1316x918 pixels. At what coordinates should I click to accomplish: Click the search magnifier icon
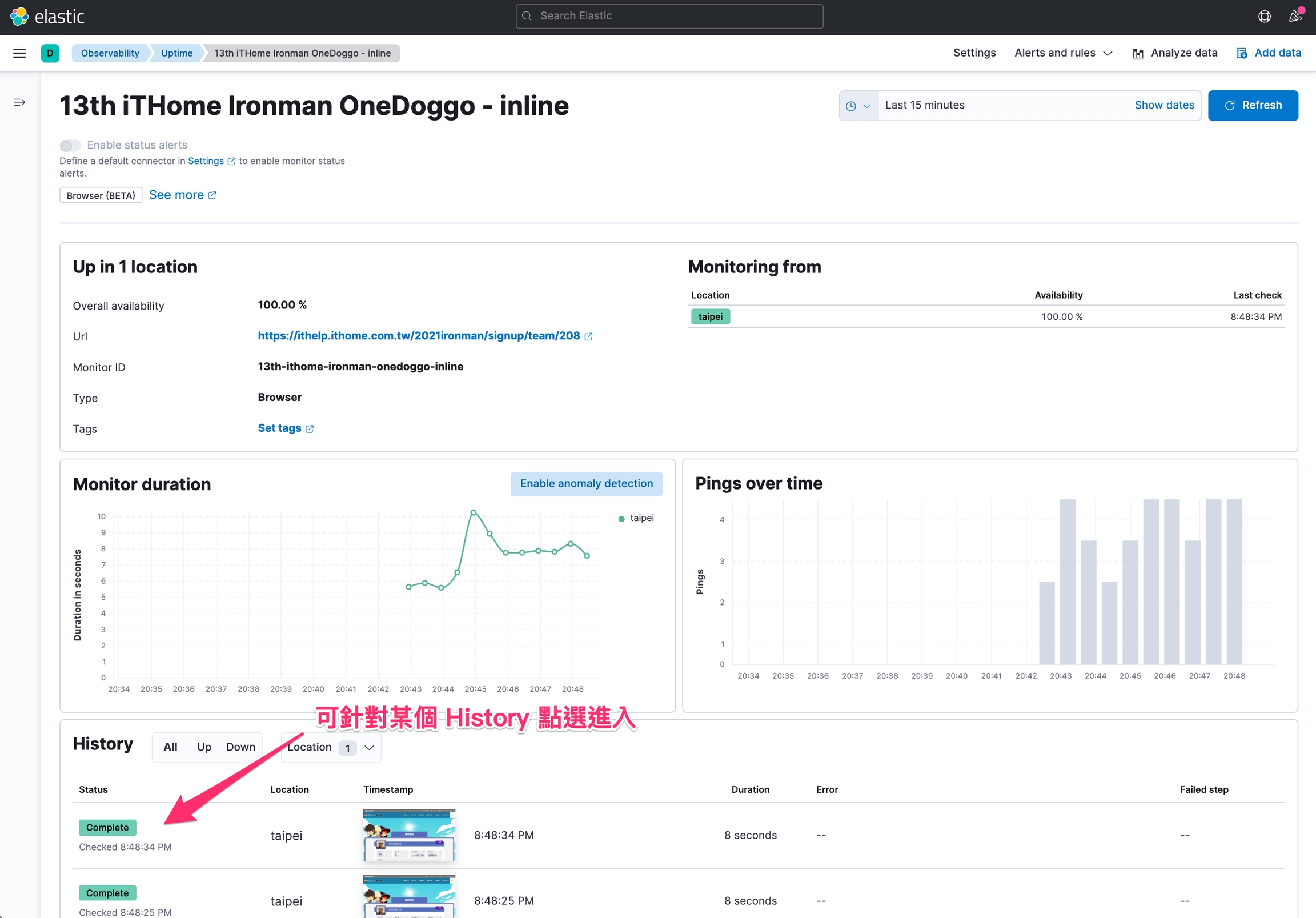click(527, 16)
